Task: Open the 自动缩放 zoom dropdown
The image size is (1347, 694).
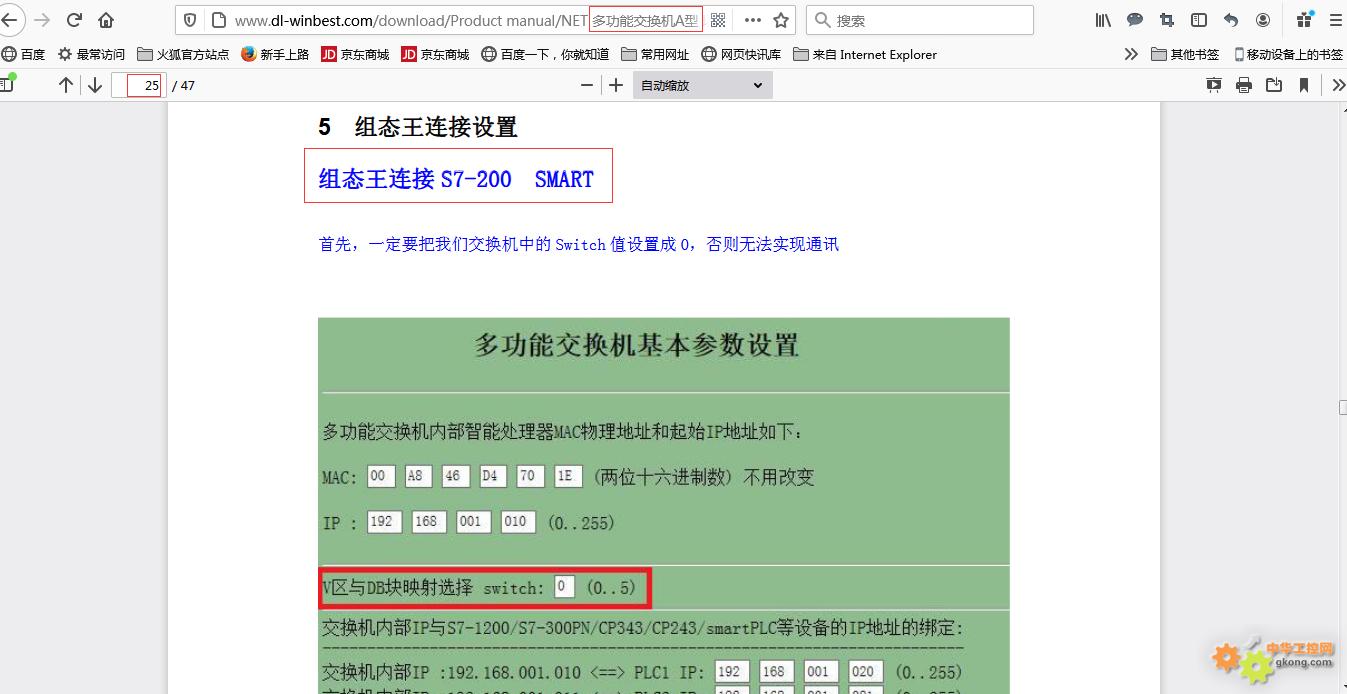Action: 703,85
